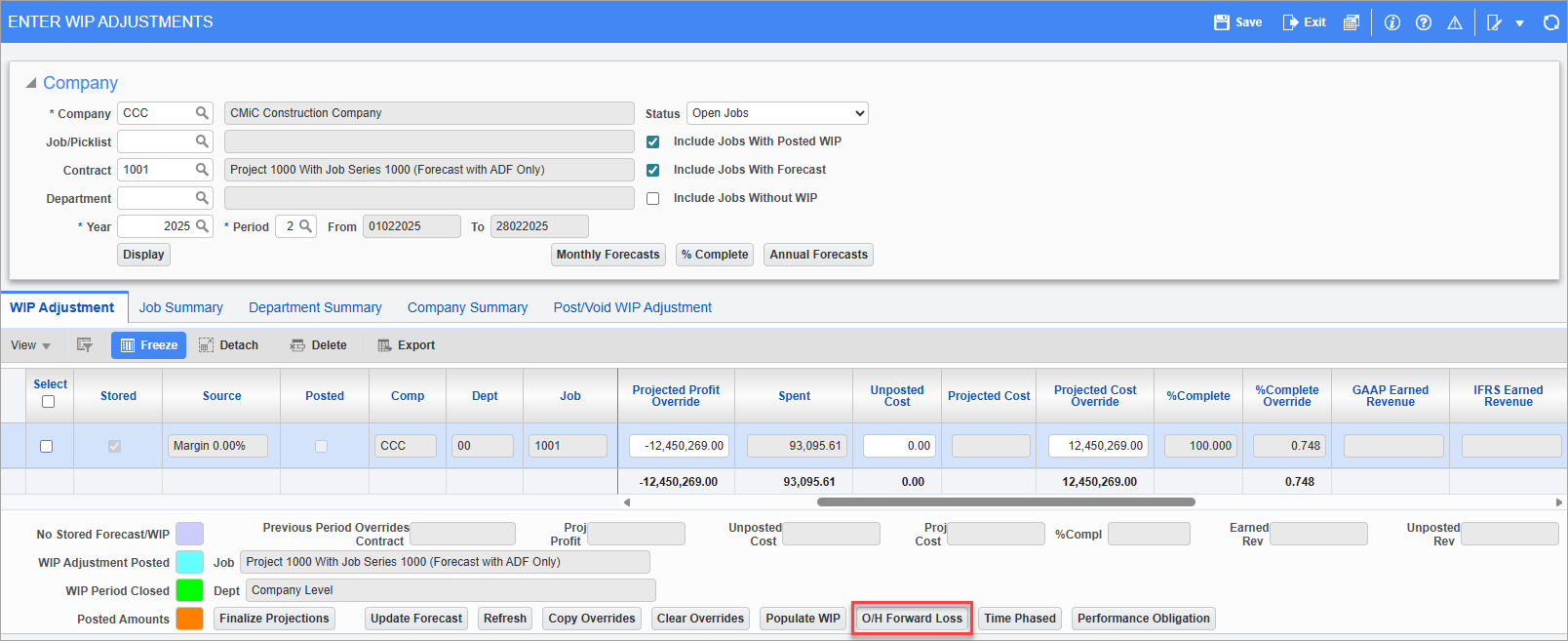This screenshot has width=1568, height=641.
Task: Collapse the Company section triangle
Action: (30, 83)
